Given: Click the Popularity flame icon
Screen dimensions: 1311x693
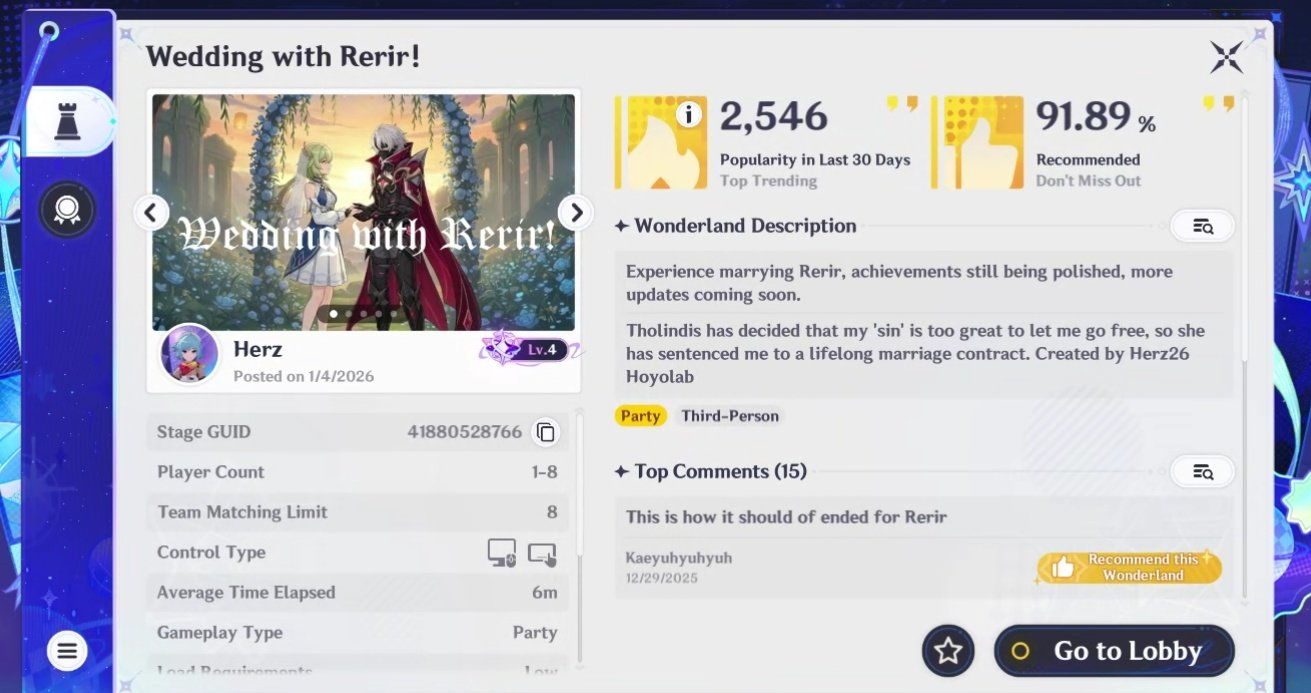Looking at the screenshot, I should [661, 142].
